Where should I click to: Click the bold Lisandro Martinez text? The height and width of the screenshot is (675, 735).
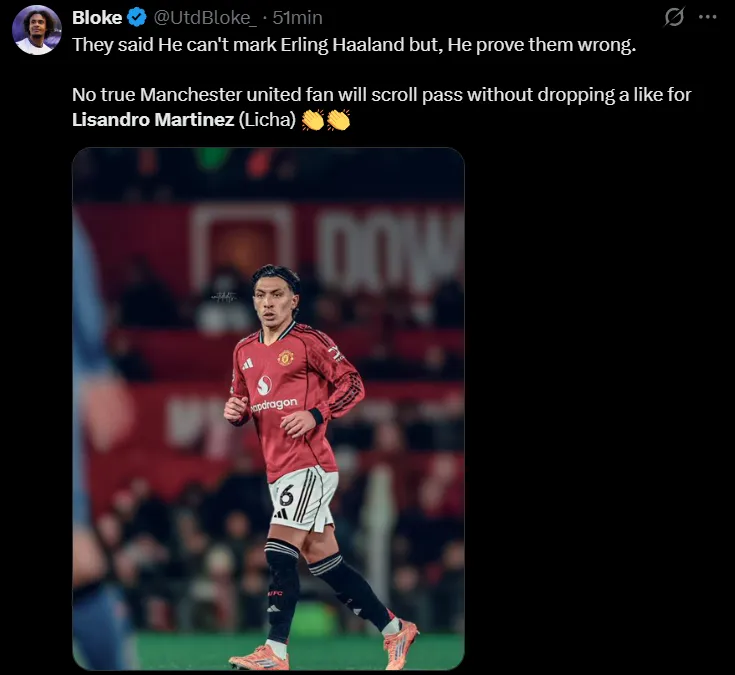(x=152, y=121)
